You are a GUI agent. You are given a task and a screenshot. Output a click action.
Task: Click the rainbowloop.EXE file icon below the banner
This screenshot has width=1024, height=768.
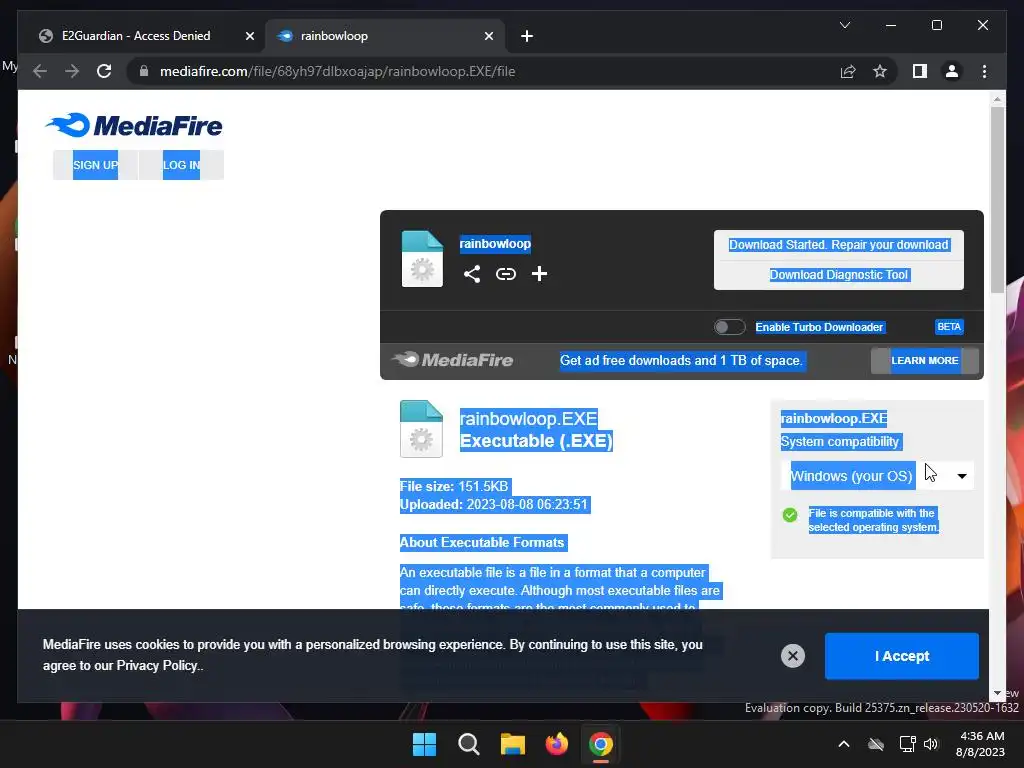tap(421, 428)
